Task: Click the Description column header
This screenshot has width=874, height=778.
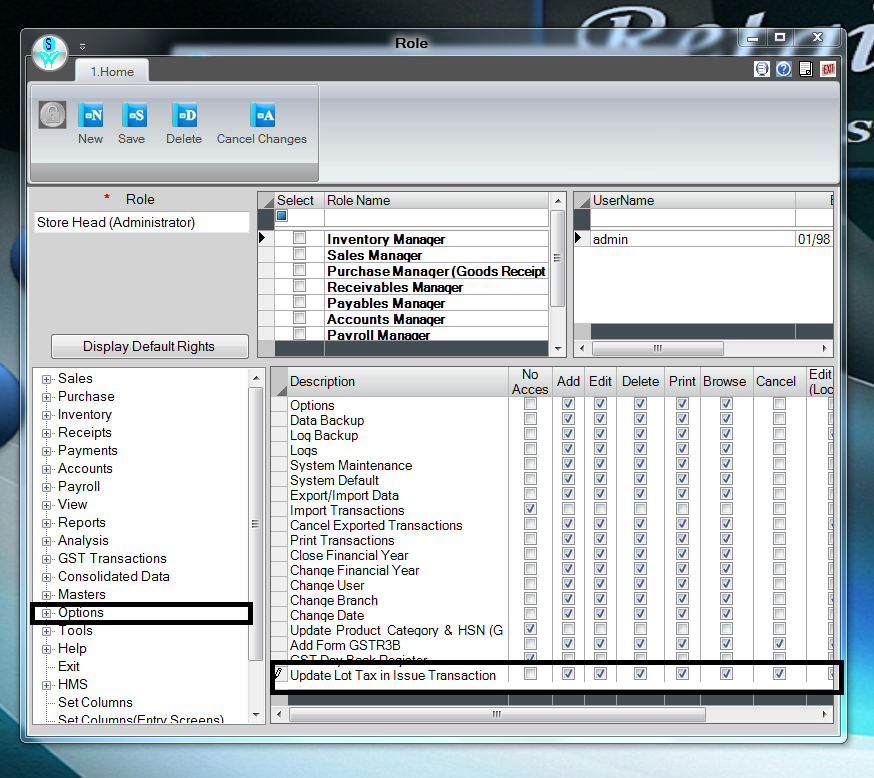Action: point(398,381)
